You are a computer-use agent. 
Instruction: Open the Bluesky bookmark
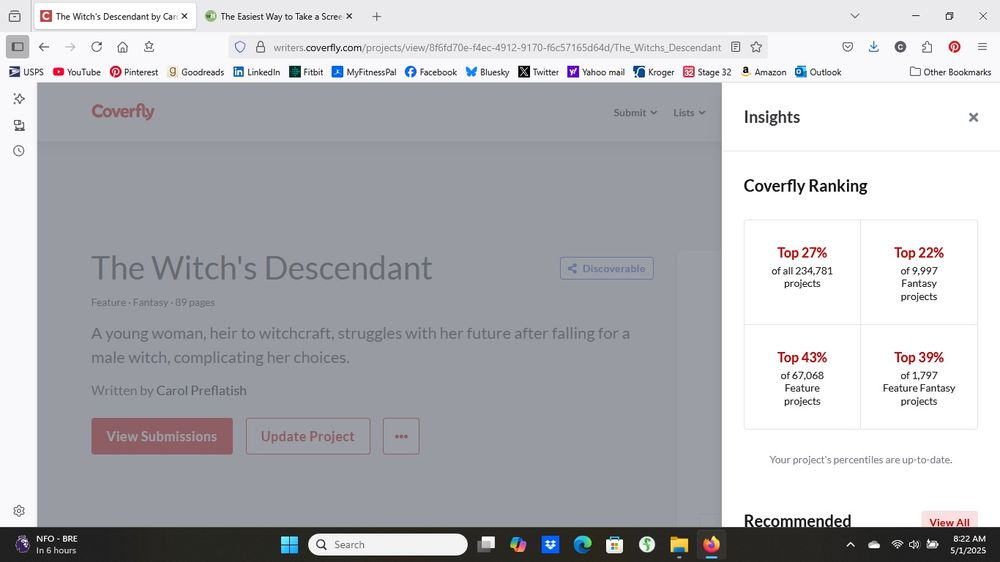pyautogui.click(x=488, y=72)
